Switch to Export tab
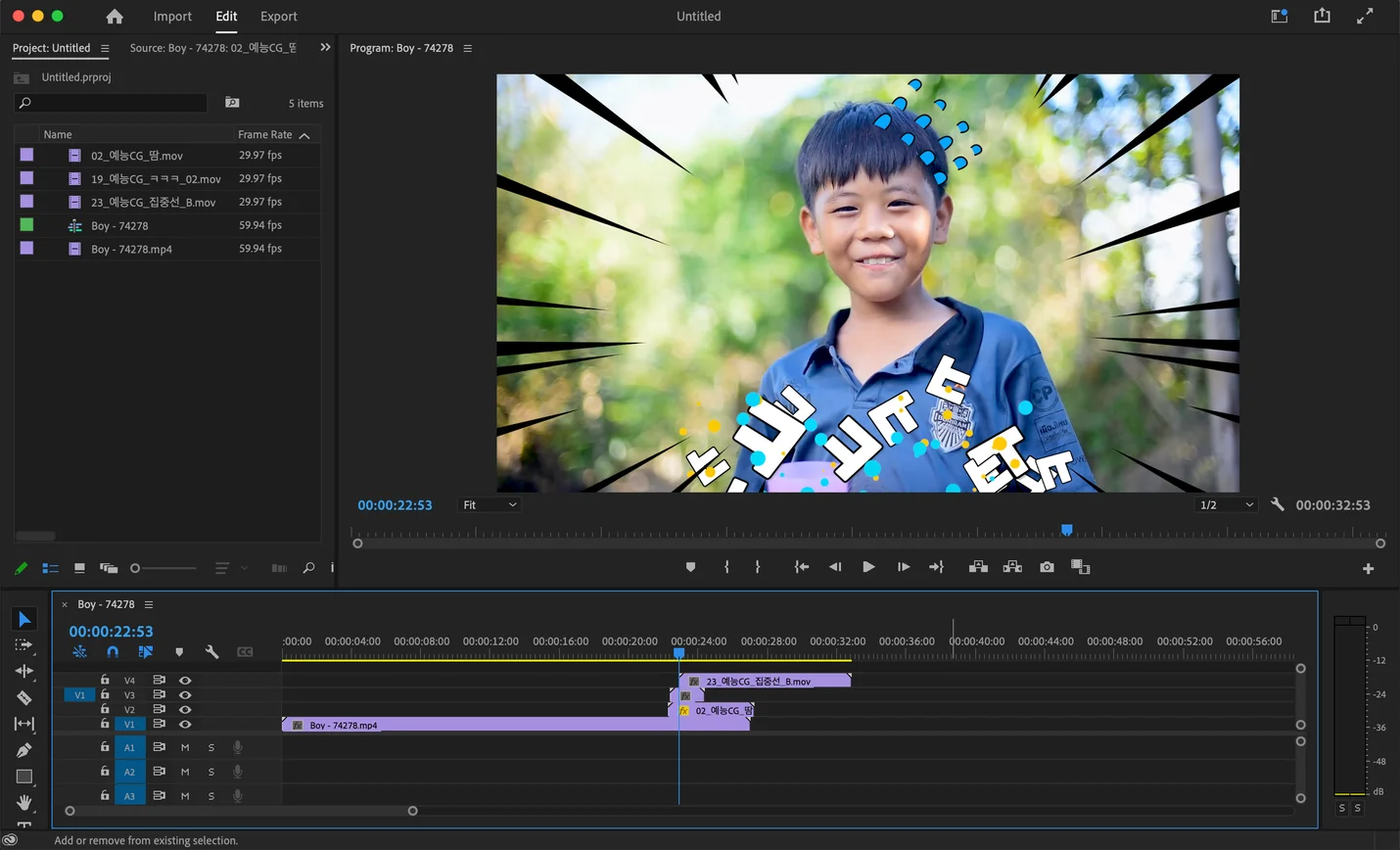1400x850 pixels. [x=279, y=17]
